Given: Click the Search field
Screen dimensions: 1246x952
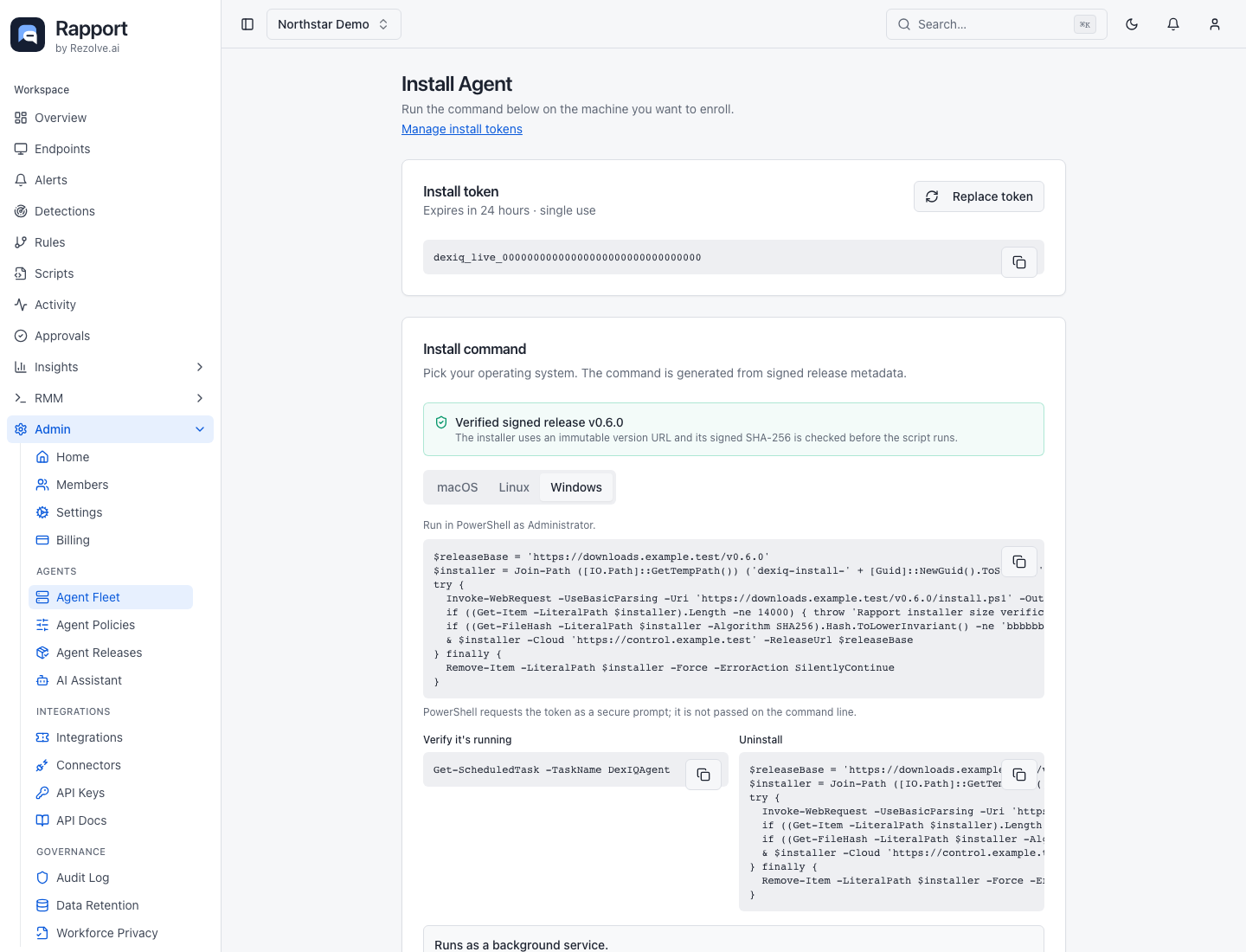Looking at the screenshot, I should point(997,24).
